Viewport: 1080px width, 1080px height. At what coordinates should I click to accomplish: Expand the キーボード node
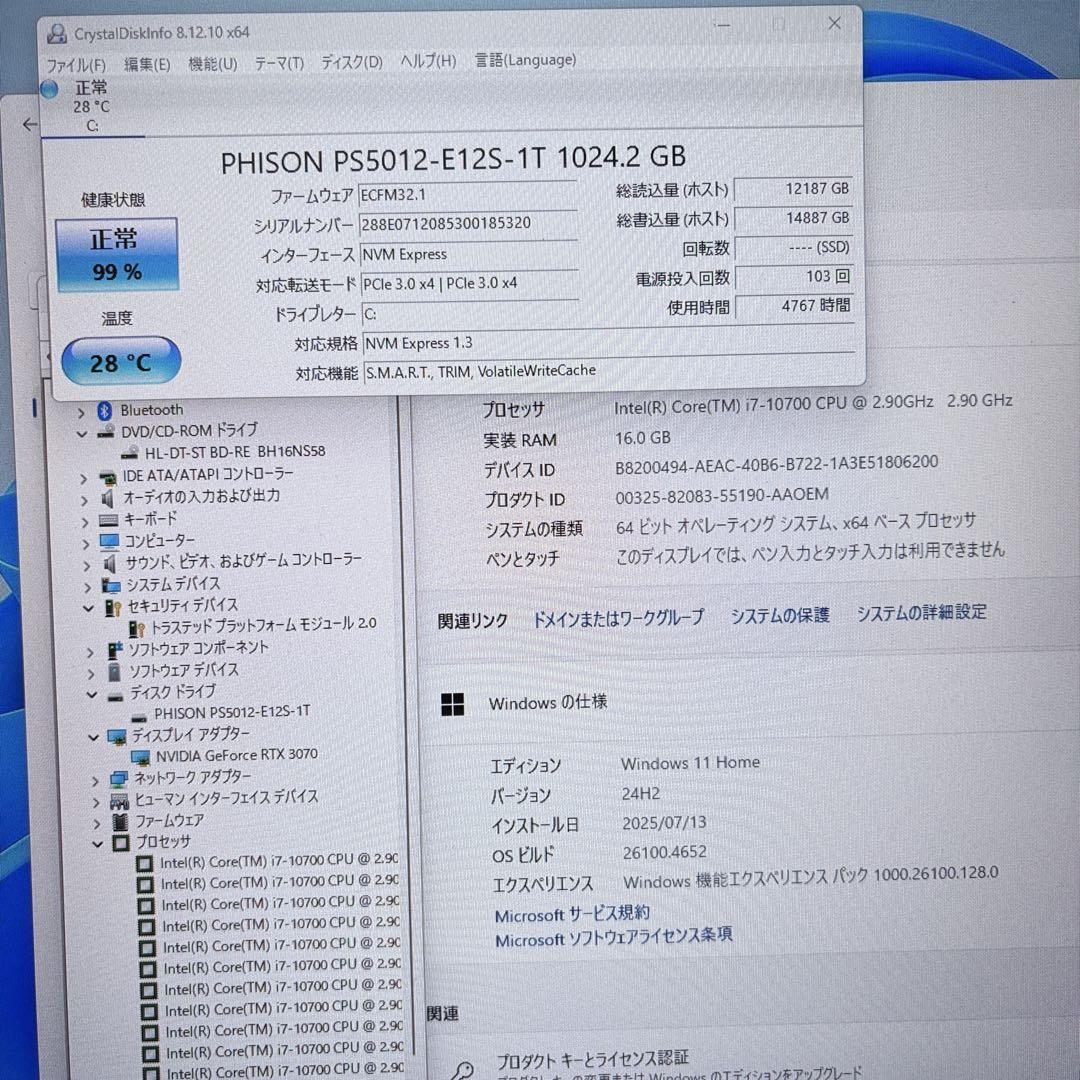click(85, 522)
